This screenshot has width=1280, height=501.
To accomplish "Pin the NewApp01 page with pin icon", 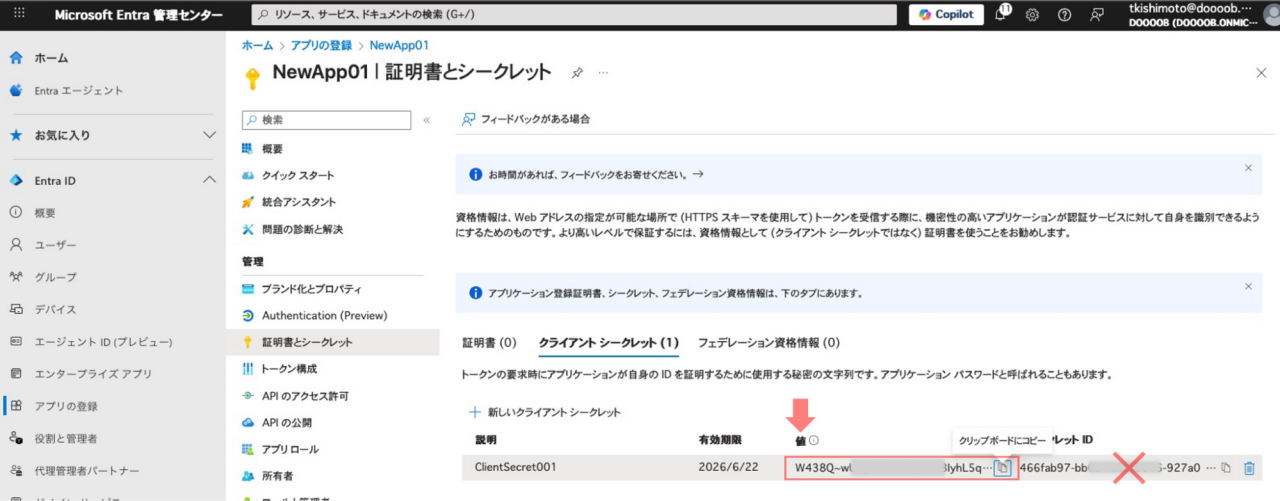I will pos(577,73).
